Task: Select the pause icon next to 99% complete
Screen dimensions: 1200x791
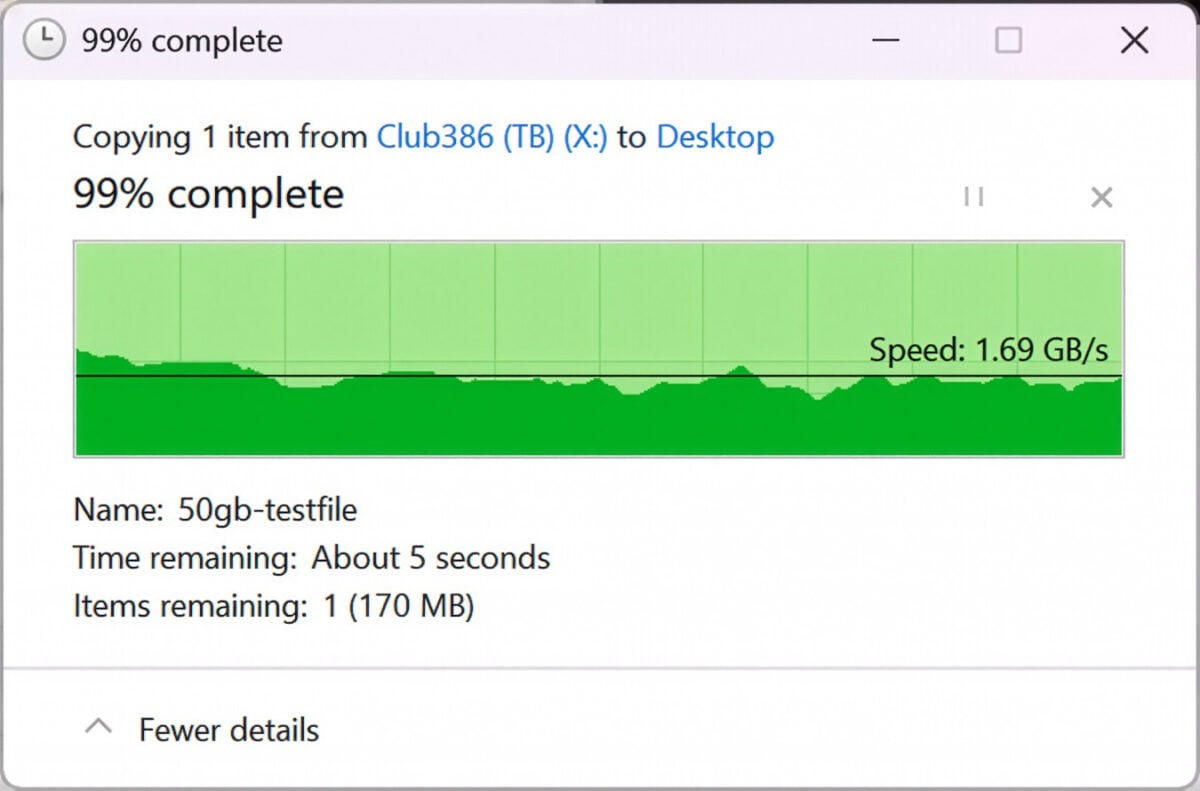Action: pyautogui.click(x=973, y=197)
